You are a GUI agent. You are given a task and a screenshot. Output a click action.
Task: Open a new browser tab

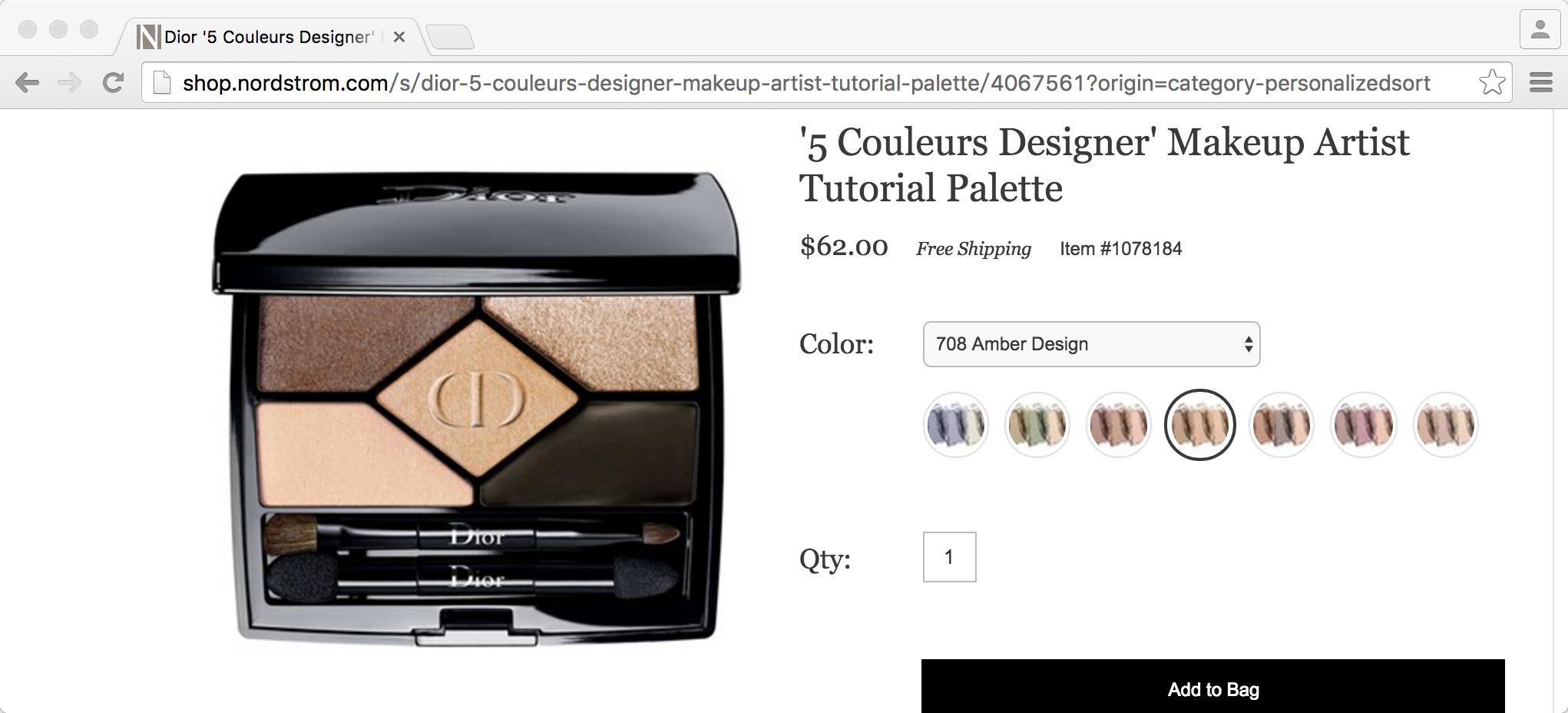[450, 37]
